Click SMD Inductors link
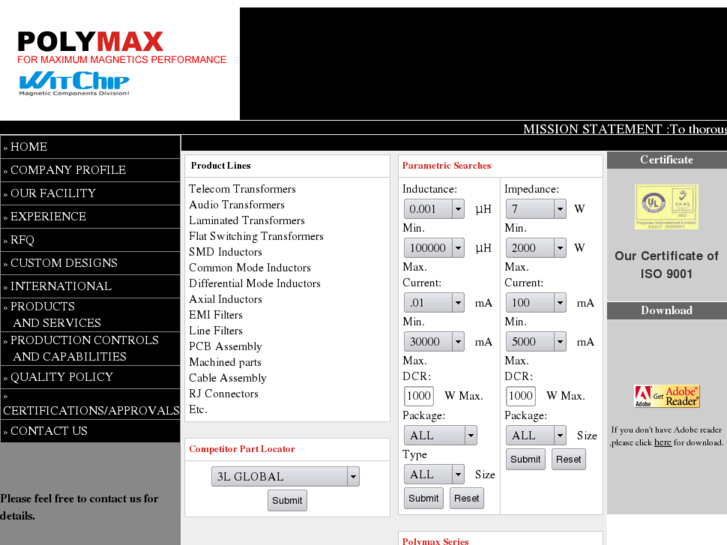Viewport: 727px width, 545px height. click(x=225, y=252)
